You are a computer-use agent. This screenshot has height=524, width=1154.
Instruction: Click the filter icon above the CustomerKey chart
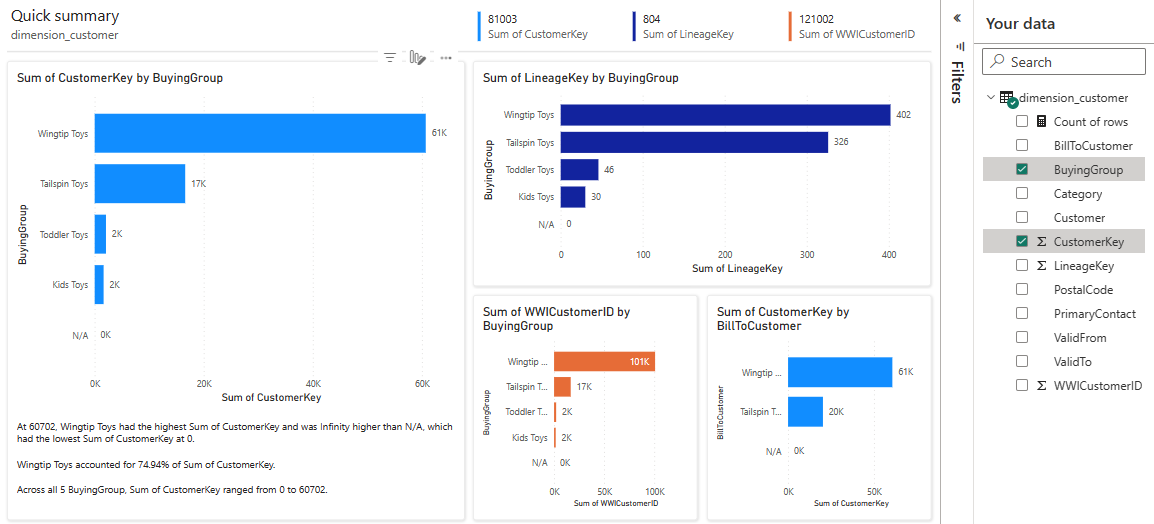point(390,58)
